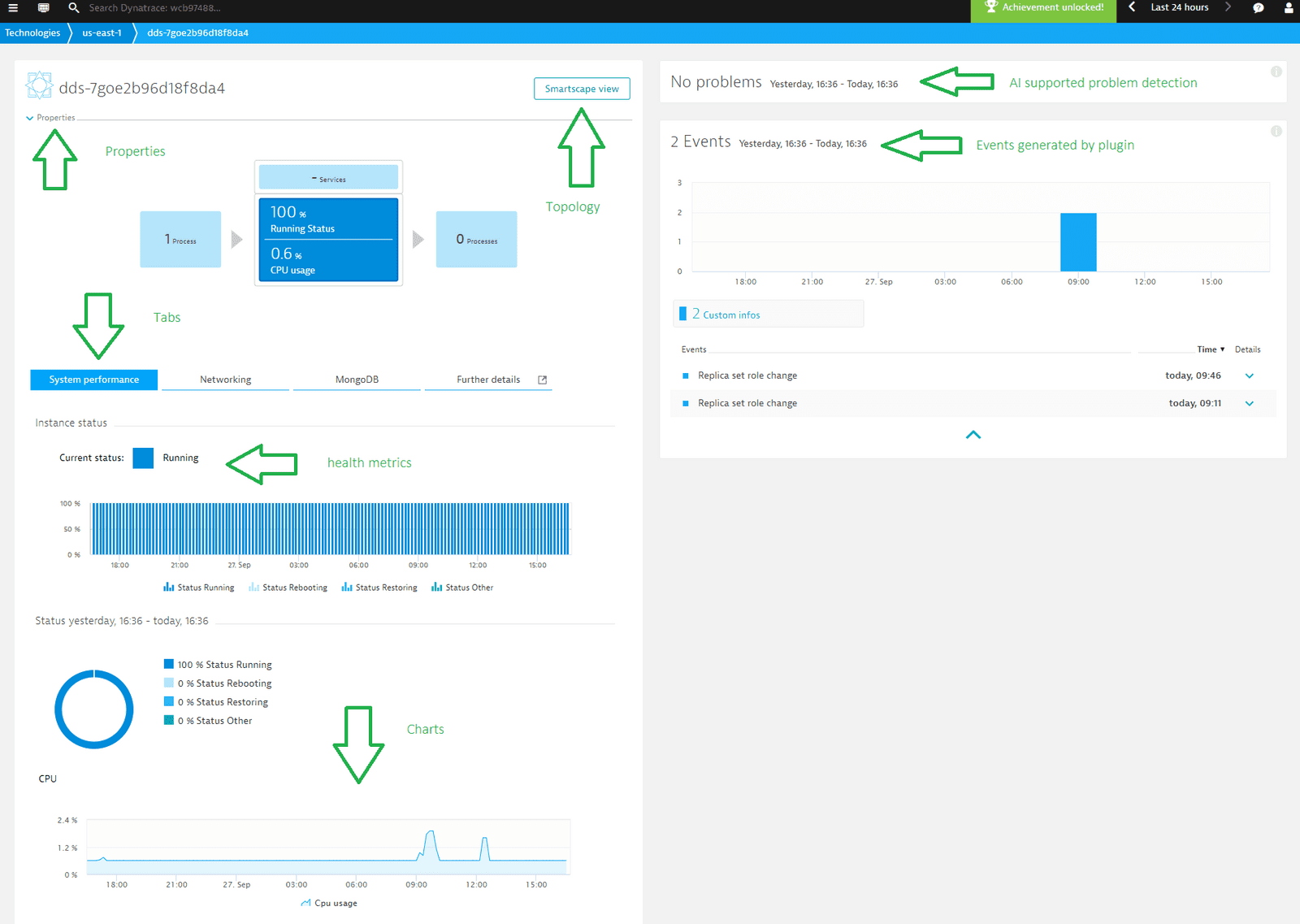Navigate to us-east-1 via the breadcrumb
1300x924 pixels.
[x=101, y=33]
